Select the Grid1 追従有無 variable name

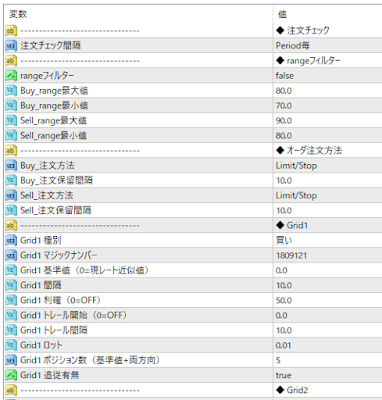(50, 375)
